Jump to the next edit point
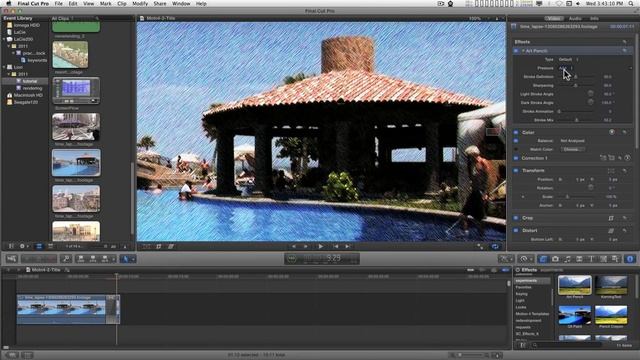 coord(348,246)
